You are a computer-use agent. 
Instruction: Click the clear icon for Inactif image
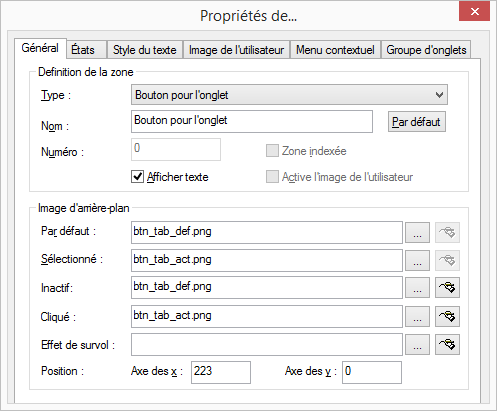(447, 287)
